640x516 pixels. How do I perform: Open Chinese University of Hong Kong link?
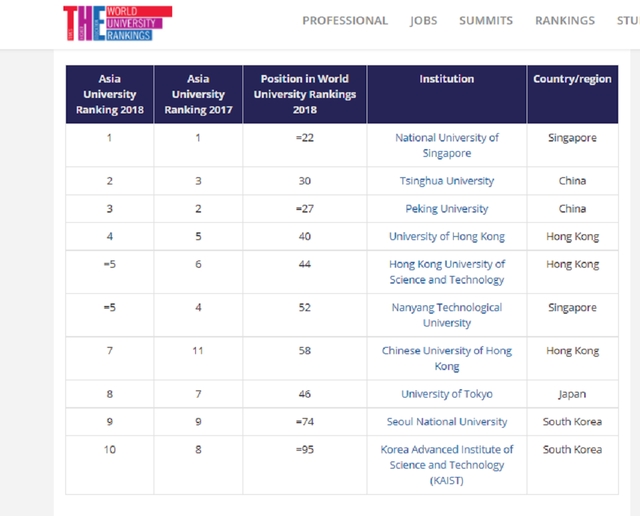pyautogui.click(x=447, y=358)
